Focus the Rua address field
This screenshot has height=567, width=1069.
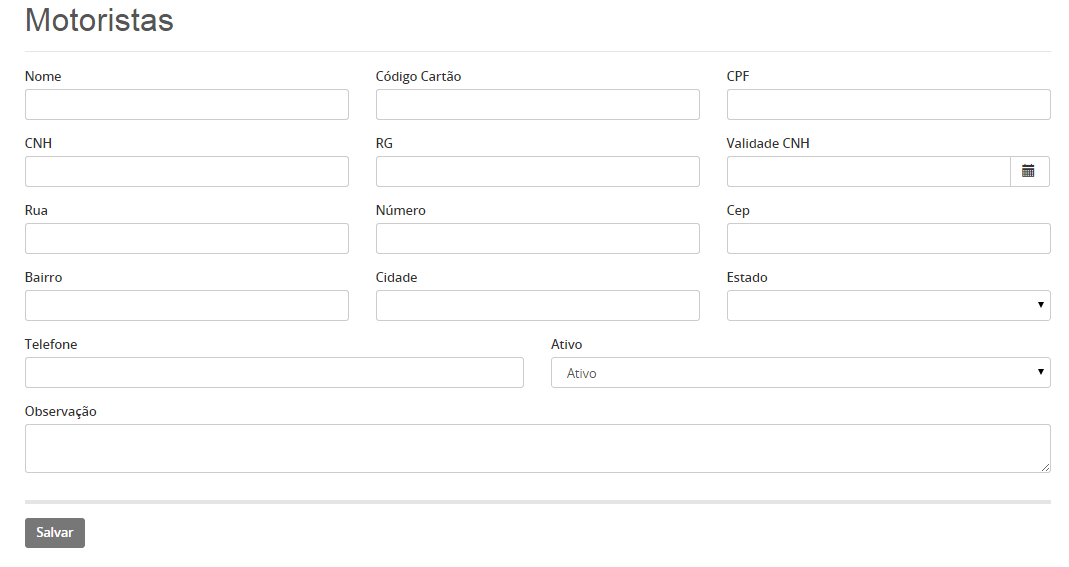187,239
